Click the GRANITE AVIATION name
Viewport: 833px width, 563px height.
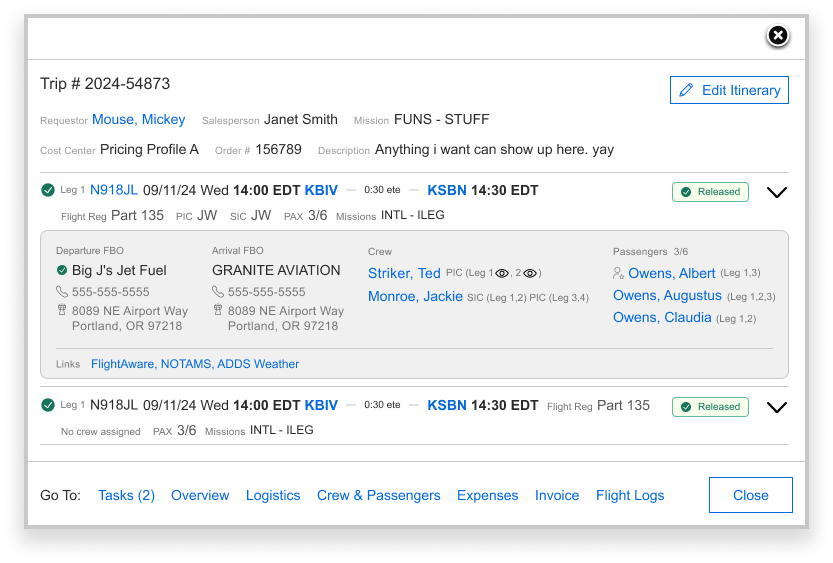click(276, 270)
